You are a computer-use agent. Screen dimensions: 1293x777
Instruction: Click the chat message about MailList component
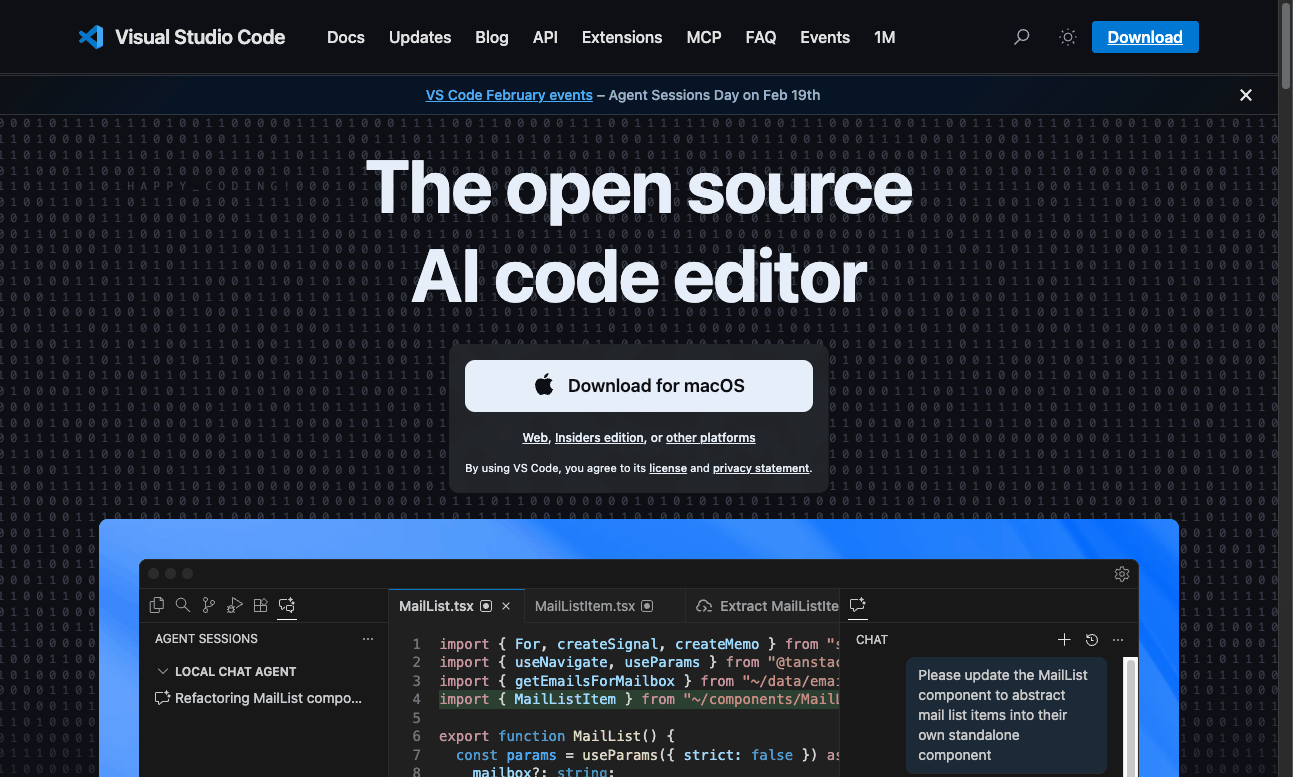(x=1006, y=715)
